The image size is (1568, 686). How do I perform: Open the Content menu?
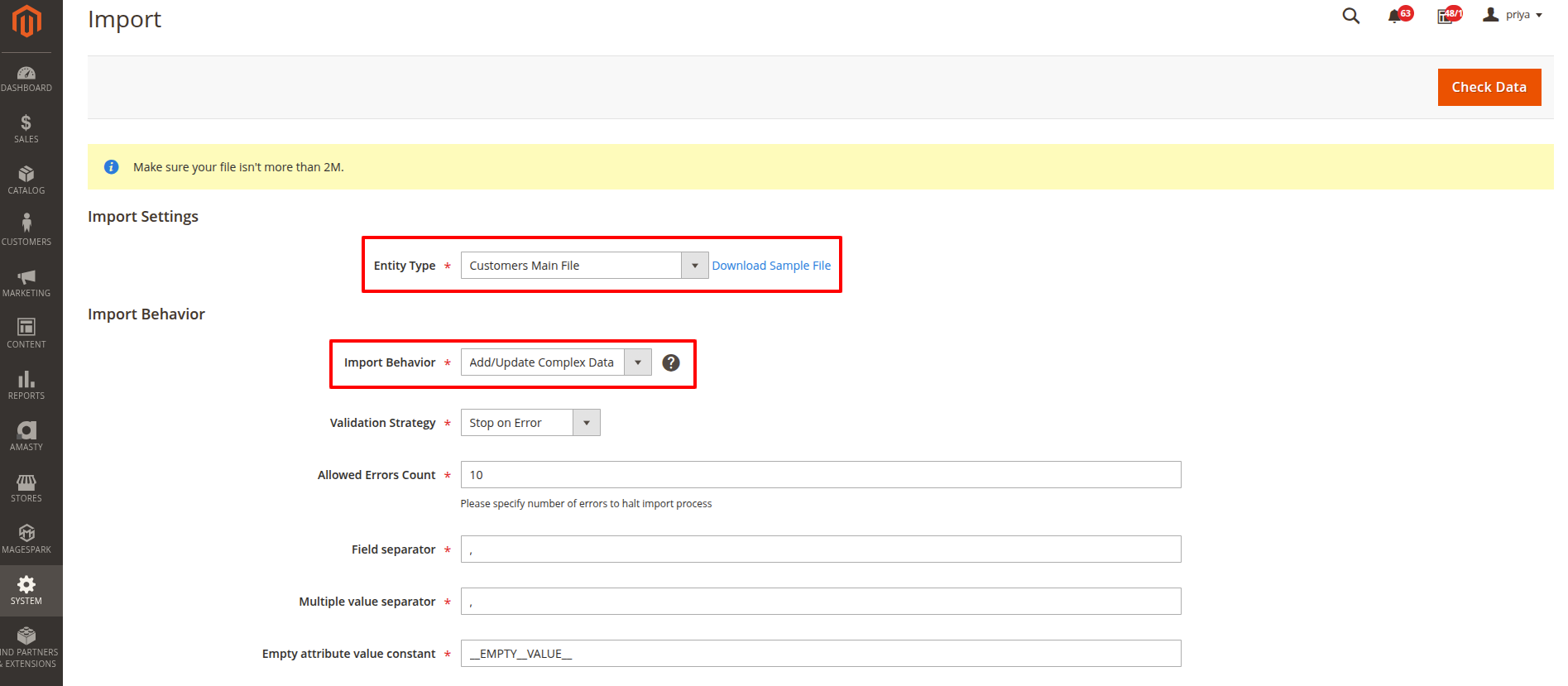(26, 334)
